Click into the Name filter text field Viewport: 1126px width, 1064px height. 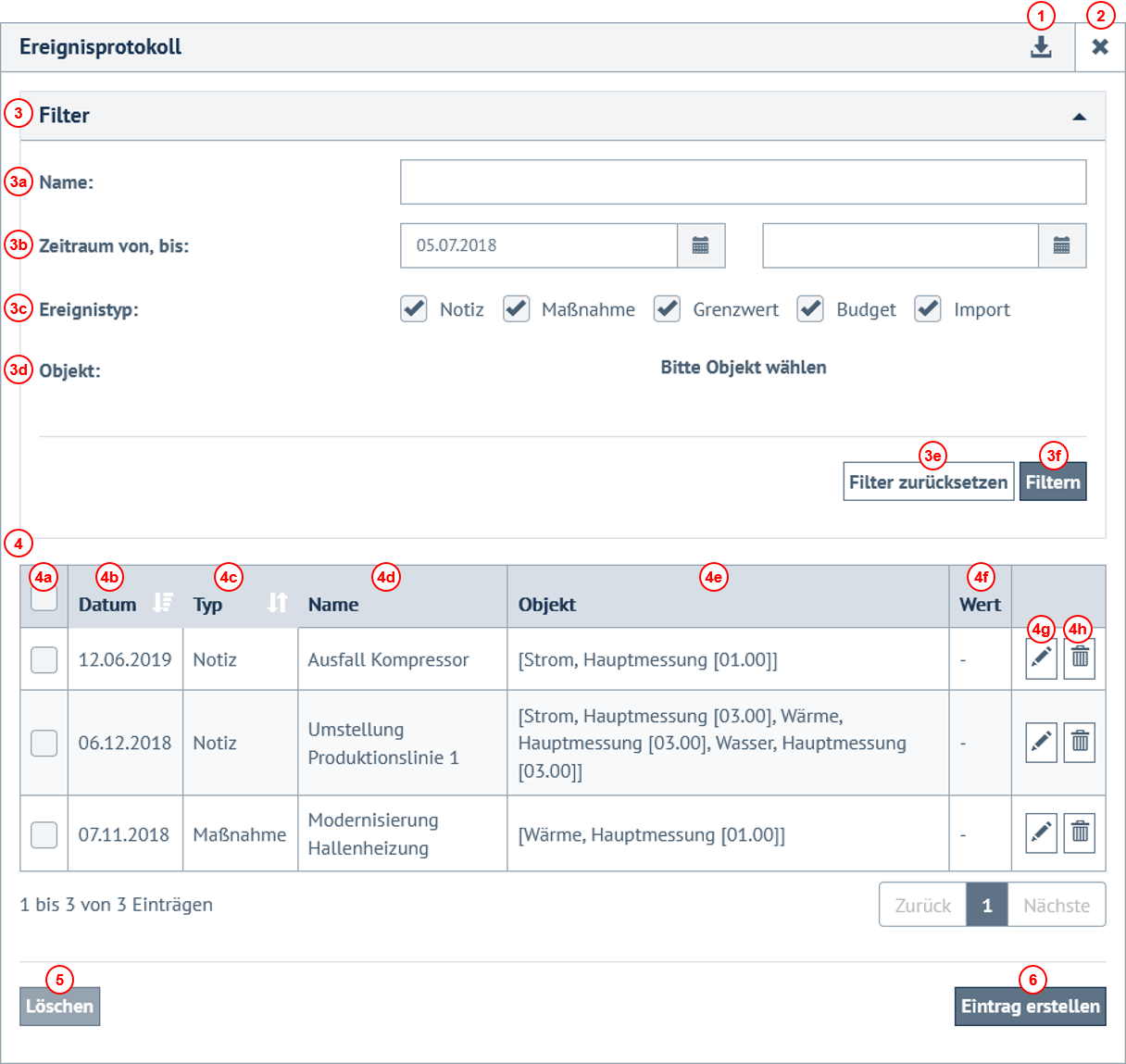tap(743, 182)
